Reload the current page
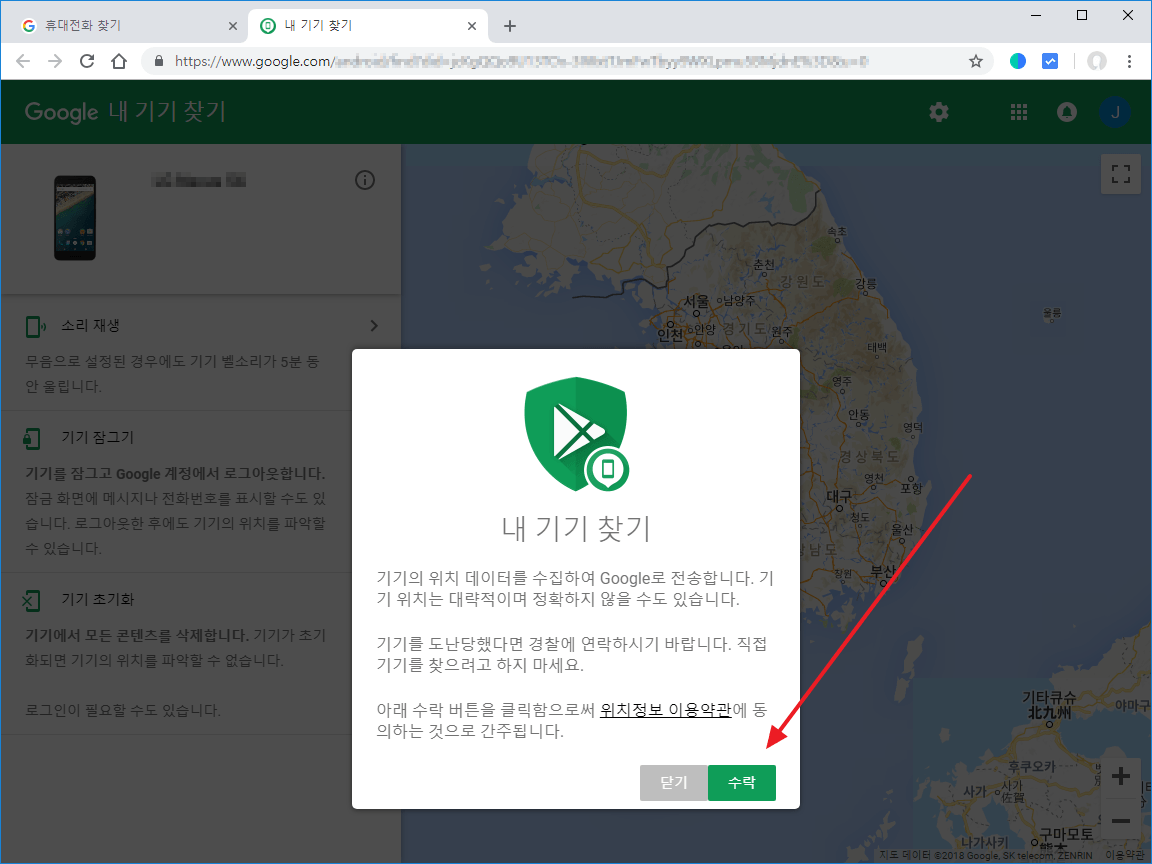Viewport: 1152px width, 864px height. pos(87,61)
